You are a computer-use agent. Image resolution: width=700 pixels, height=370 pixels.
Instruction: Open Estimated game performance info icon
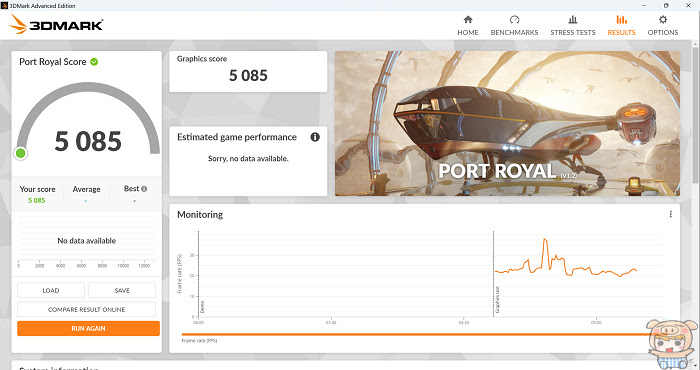click(315, 137)
